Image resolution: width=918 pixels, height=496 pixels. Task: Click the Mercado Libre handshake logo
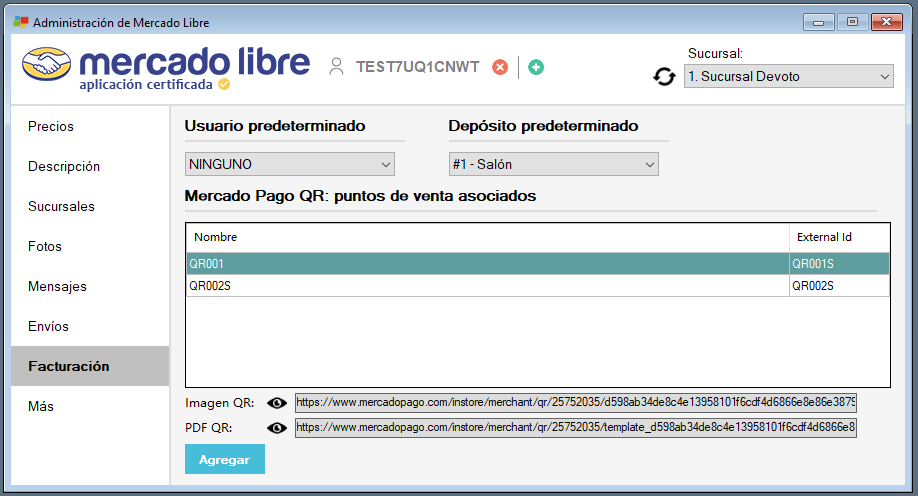click(46, 64)
